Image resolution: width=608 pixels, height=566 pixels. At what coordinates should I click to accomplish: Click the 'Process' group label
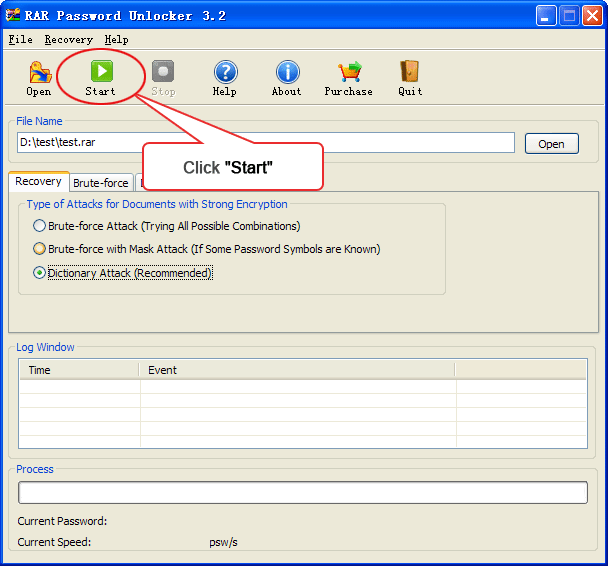coord(35,469)
